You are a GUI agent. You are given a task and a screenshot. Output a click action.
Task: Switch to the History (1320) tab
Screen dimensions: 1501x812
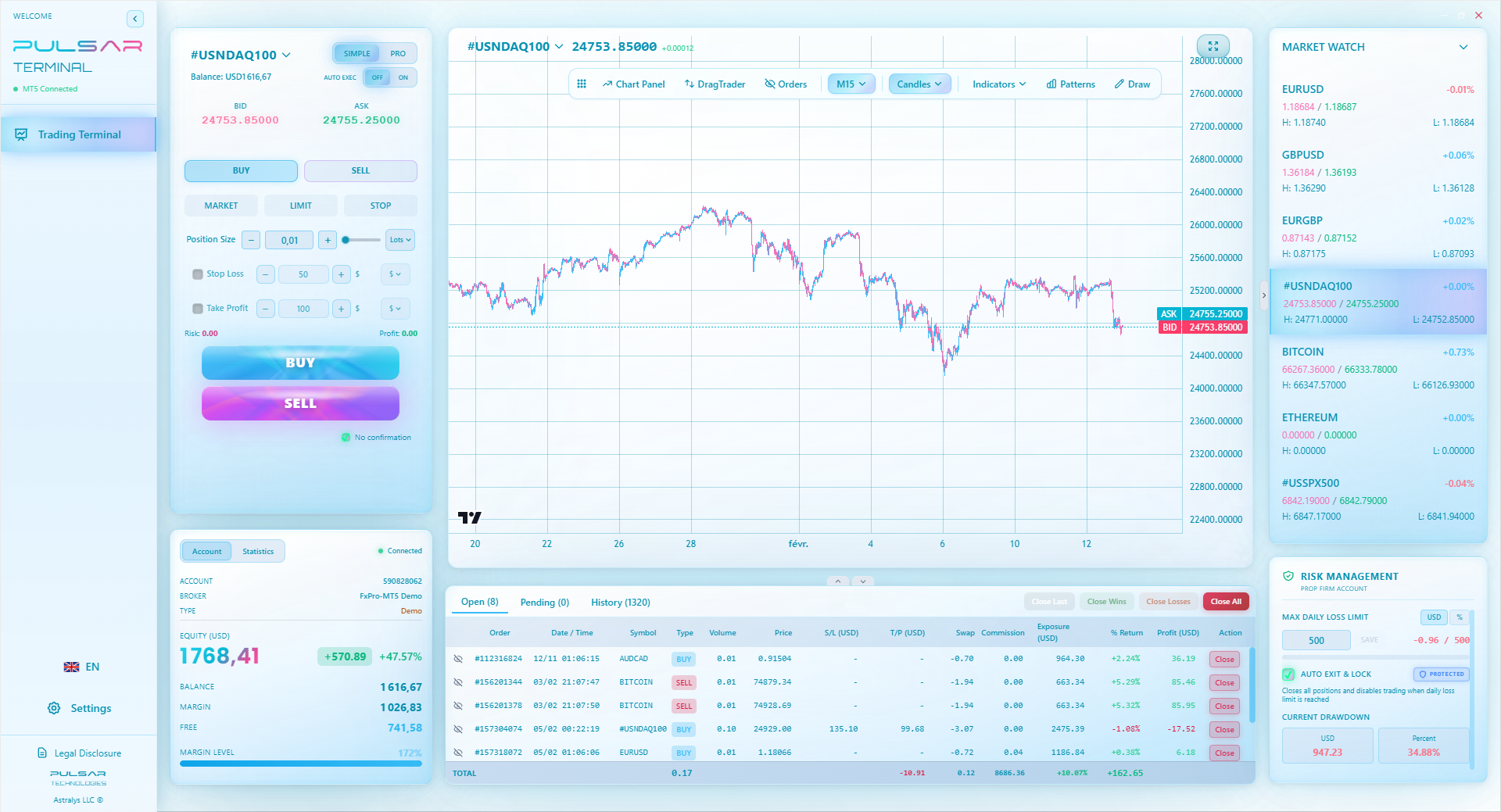click(x=620, y=602)
